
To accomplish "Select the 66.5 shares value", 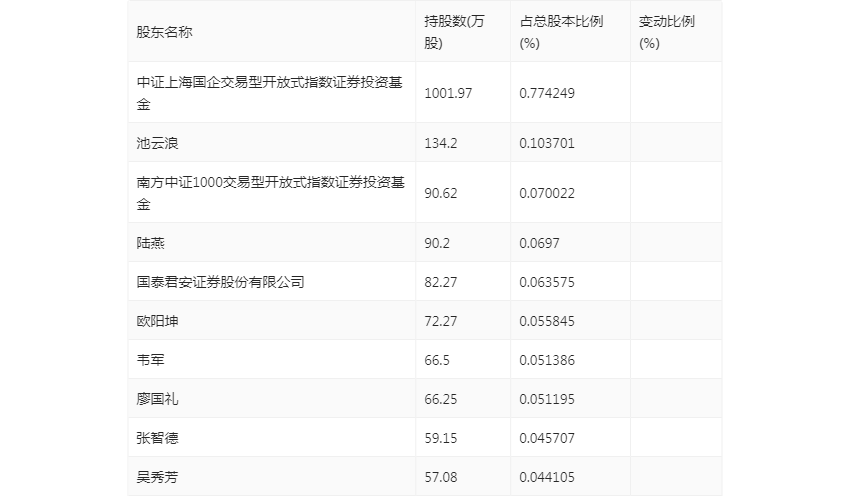I will (x=437, y=360).
